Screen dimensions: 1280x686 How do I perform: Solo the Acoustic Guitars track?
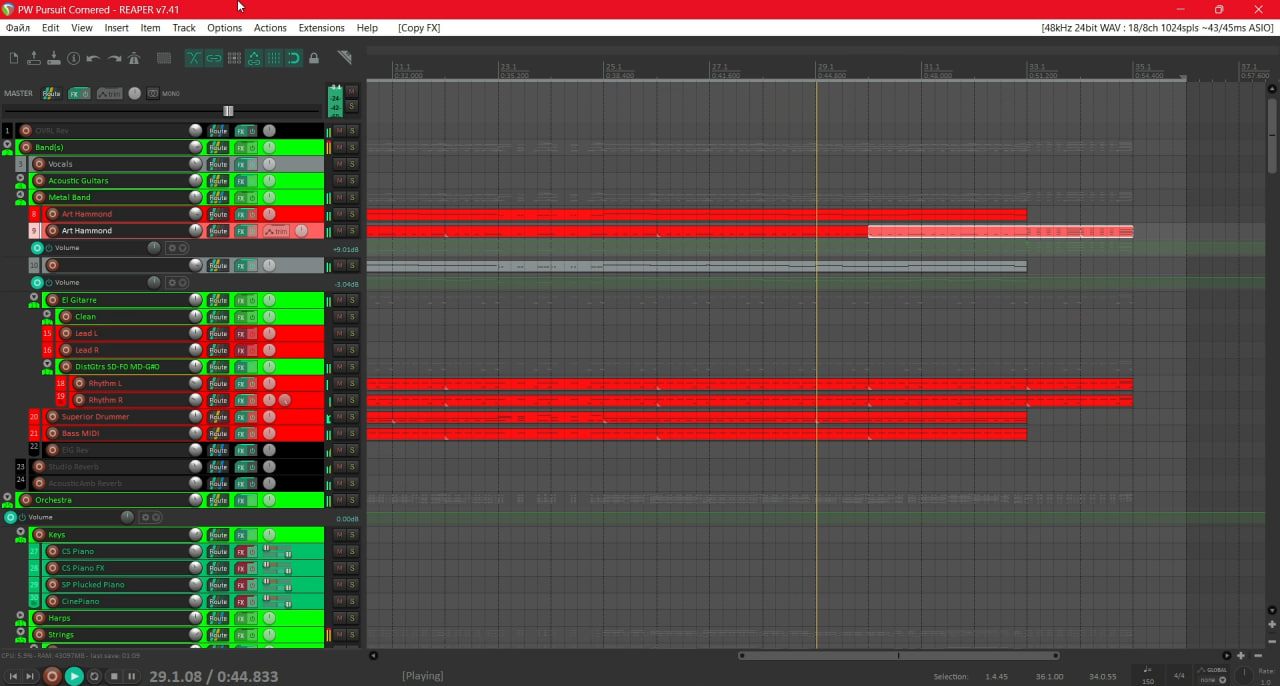[352, 181]
